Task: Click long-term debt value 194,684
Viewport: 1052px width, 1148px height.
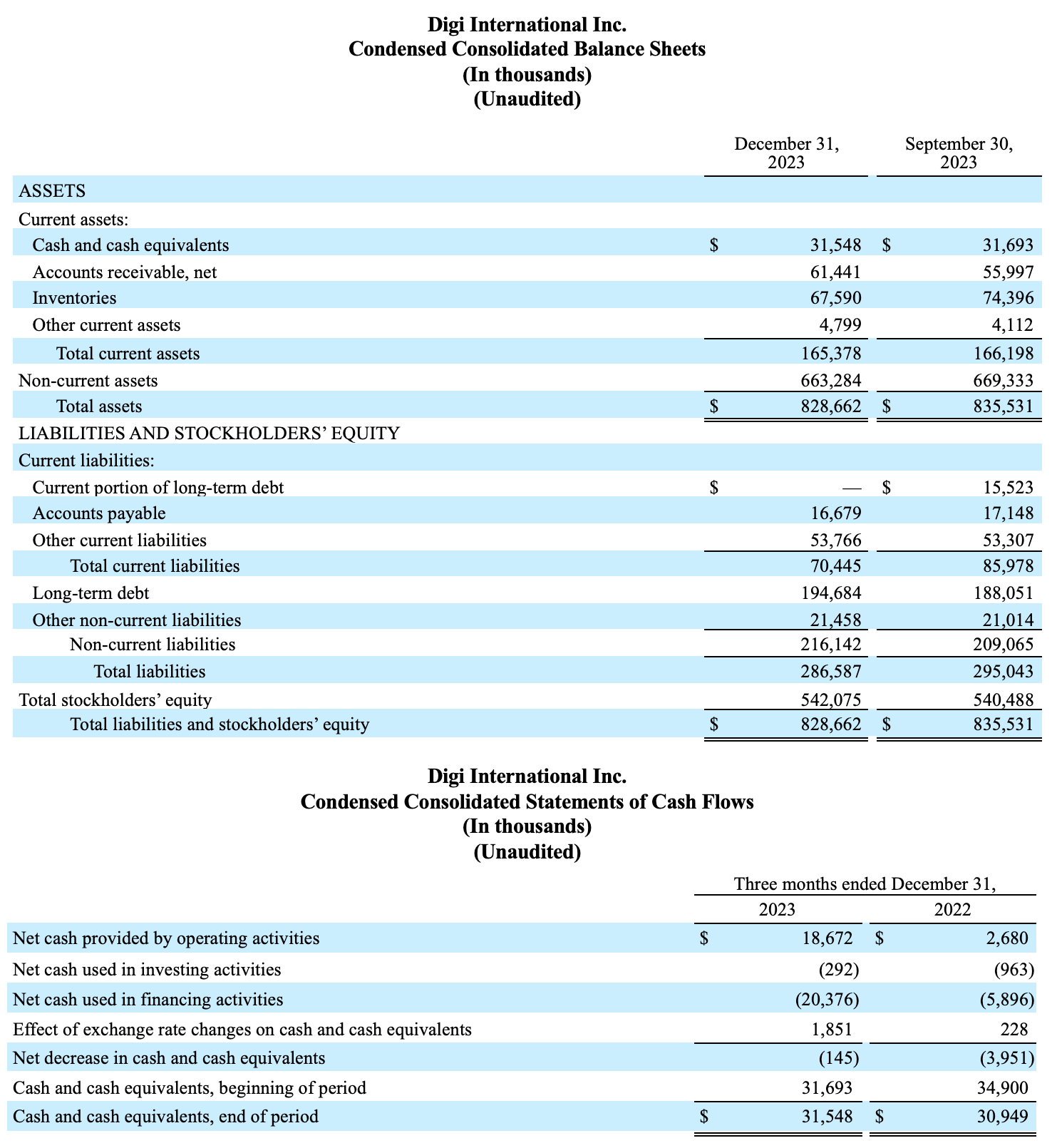Action: (831, 593)
